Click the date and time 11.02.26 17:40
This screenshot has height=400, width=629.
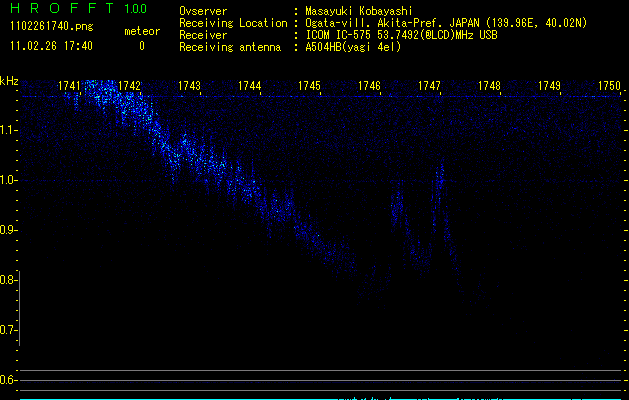[51, 46]
